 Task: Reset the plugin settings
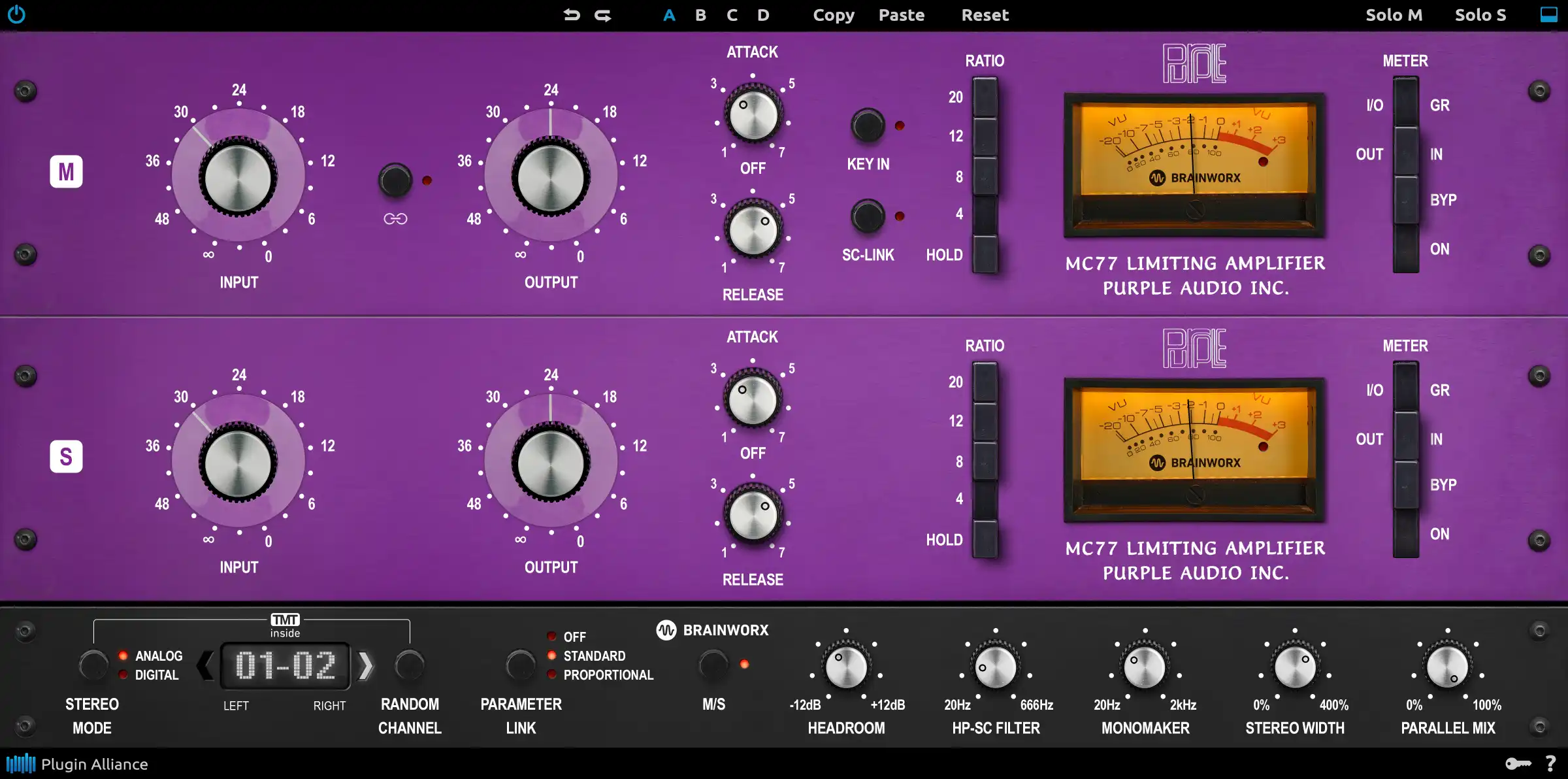(x=985, y=15)
